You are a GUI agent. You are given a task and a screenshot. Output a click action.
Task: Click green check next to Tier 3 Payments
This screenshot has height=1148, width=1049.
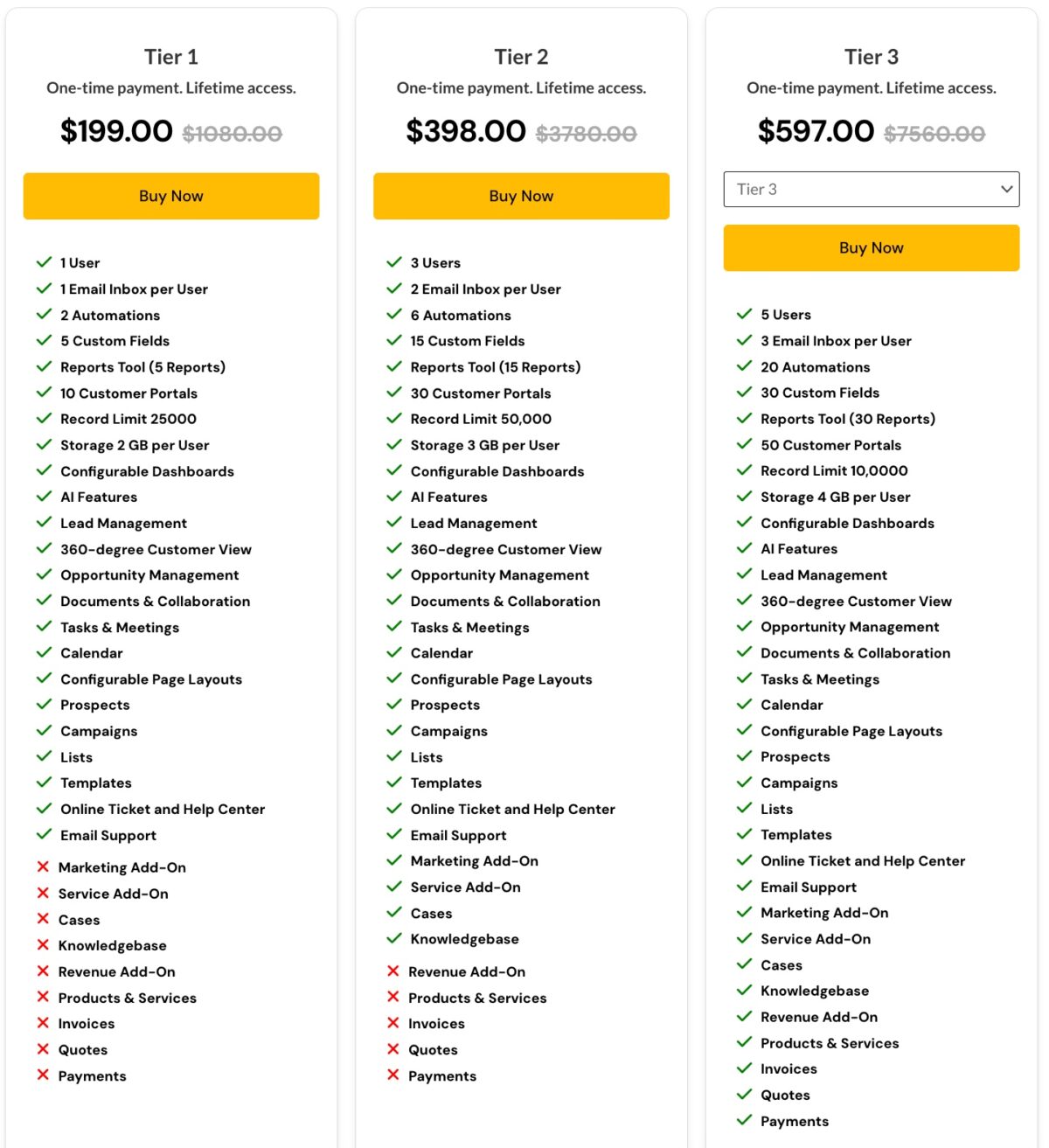(x=744, y=1121)
